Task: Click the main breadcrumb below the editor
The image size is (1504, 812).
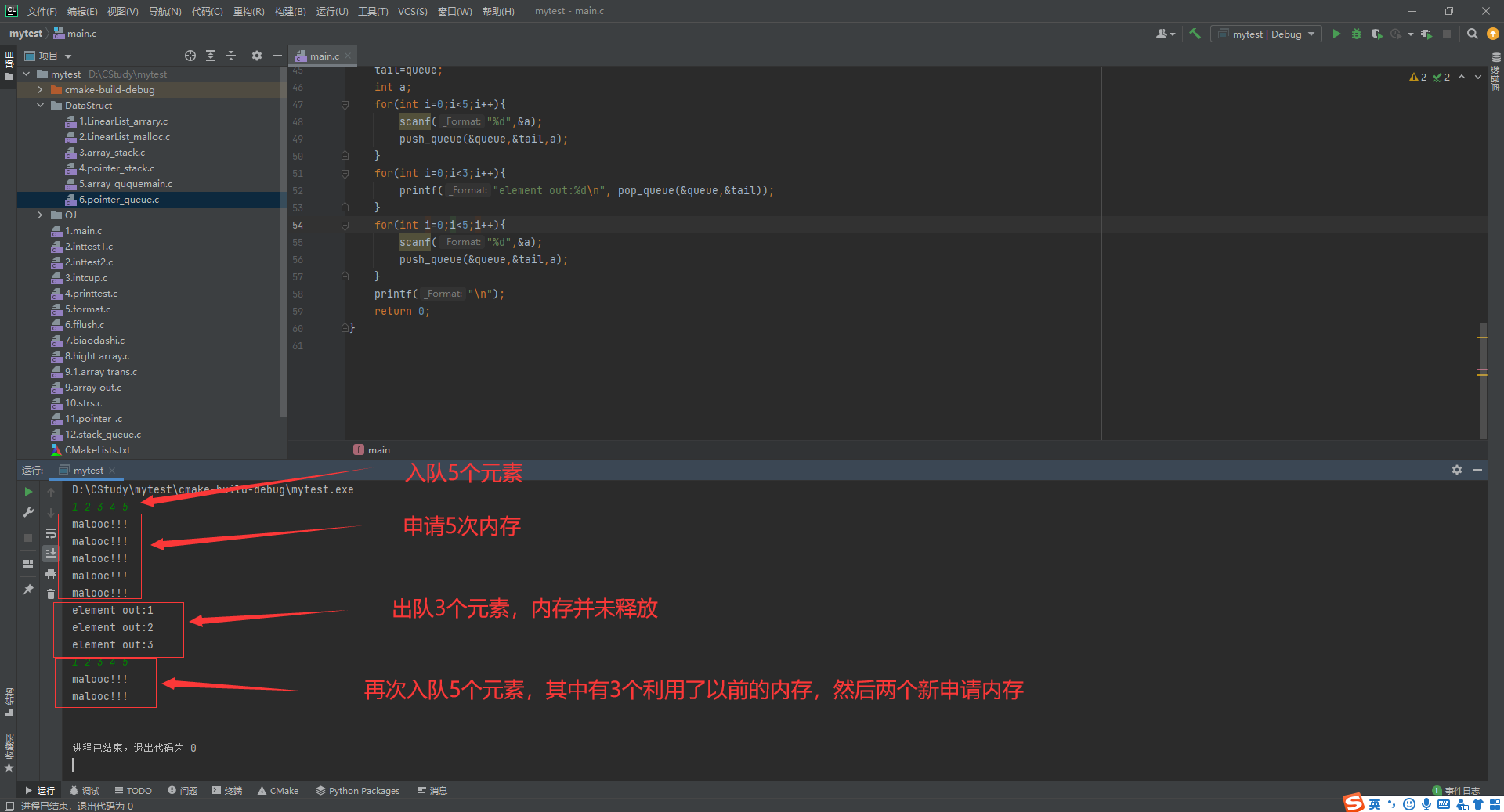Action: 372,449
